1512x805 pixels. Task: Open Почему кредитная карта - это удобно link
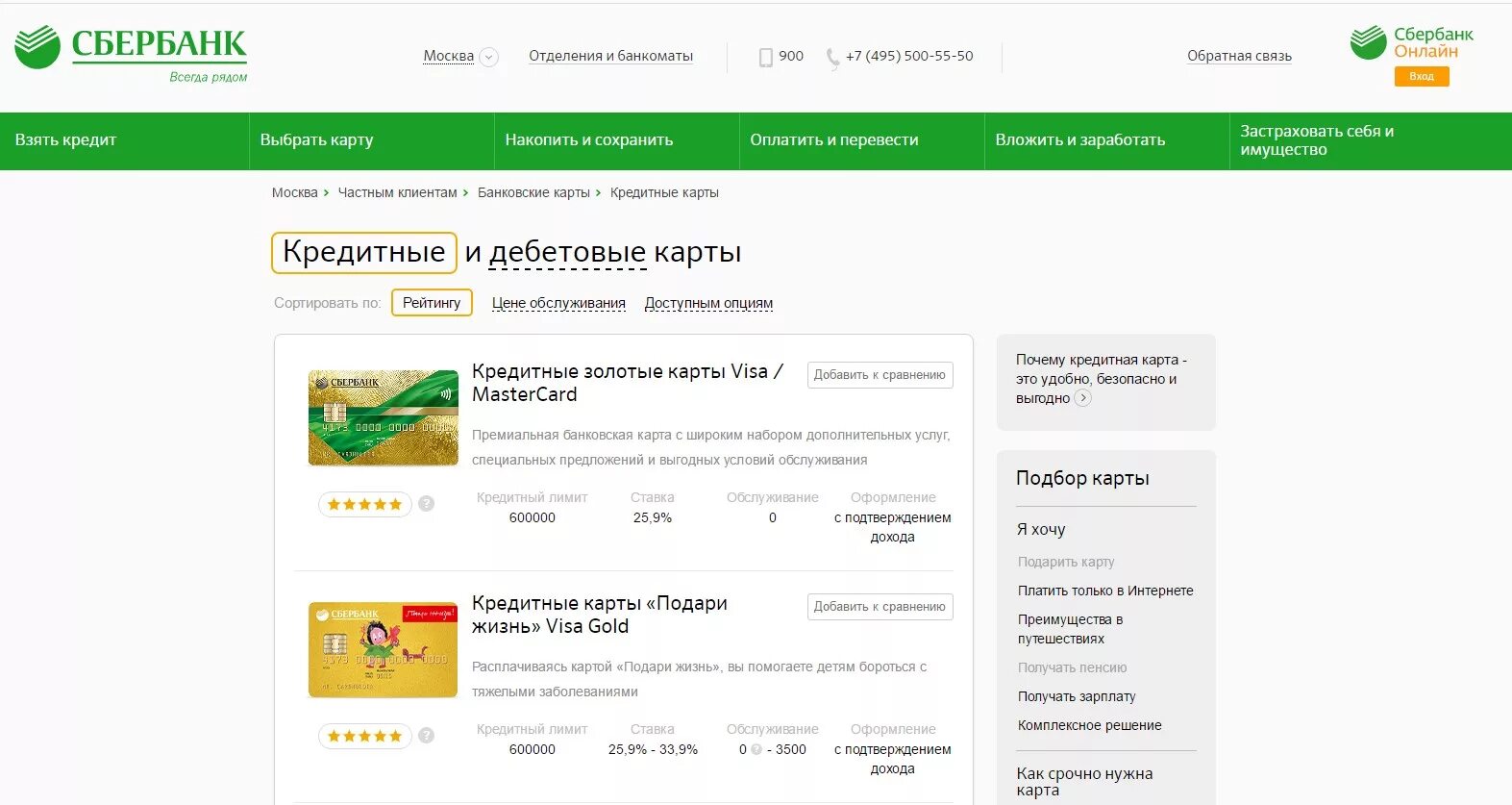click(x=1101, y=379)
